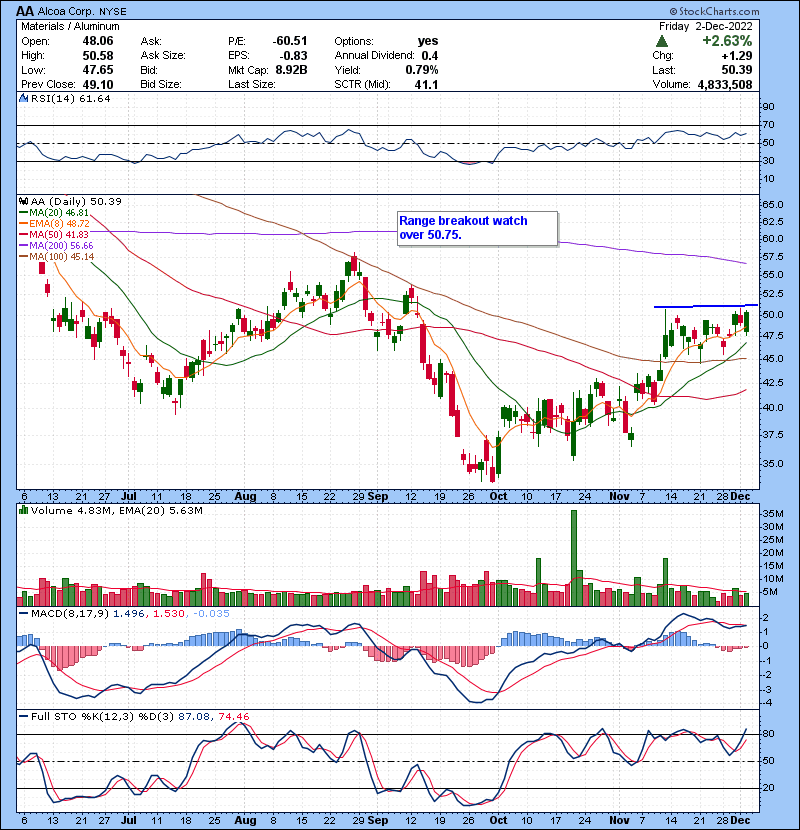Click the -4 level on MACD axis
Viewport: 800px width, 830px height.
768,703
